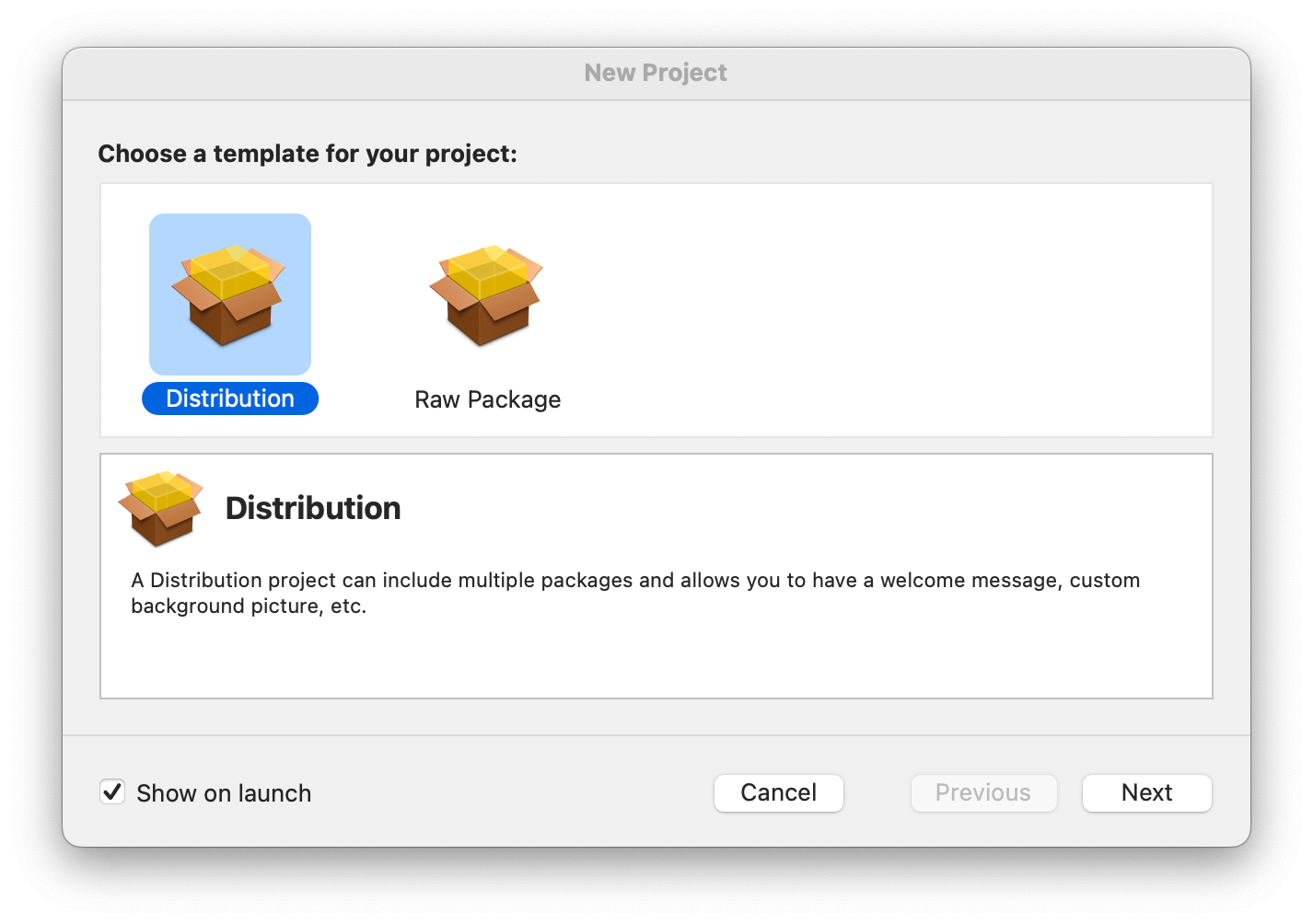Click the greyed-out Previous button
Image resolution: width=1313 pixels, height=924 pixels.
(x=983, y=792)
